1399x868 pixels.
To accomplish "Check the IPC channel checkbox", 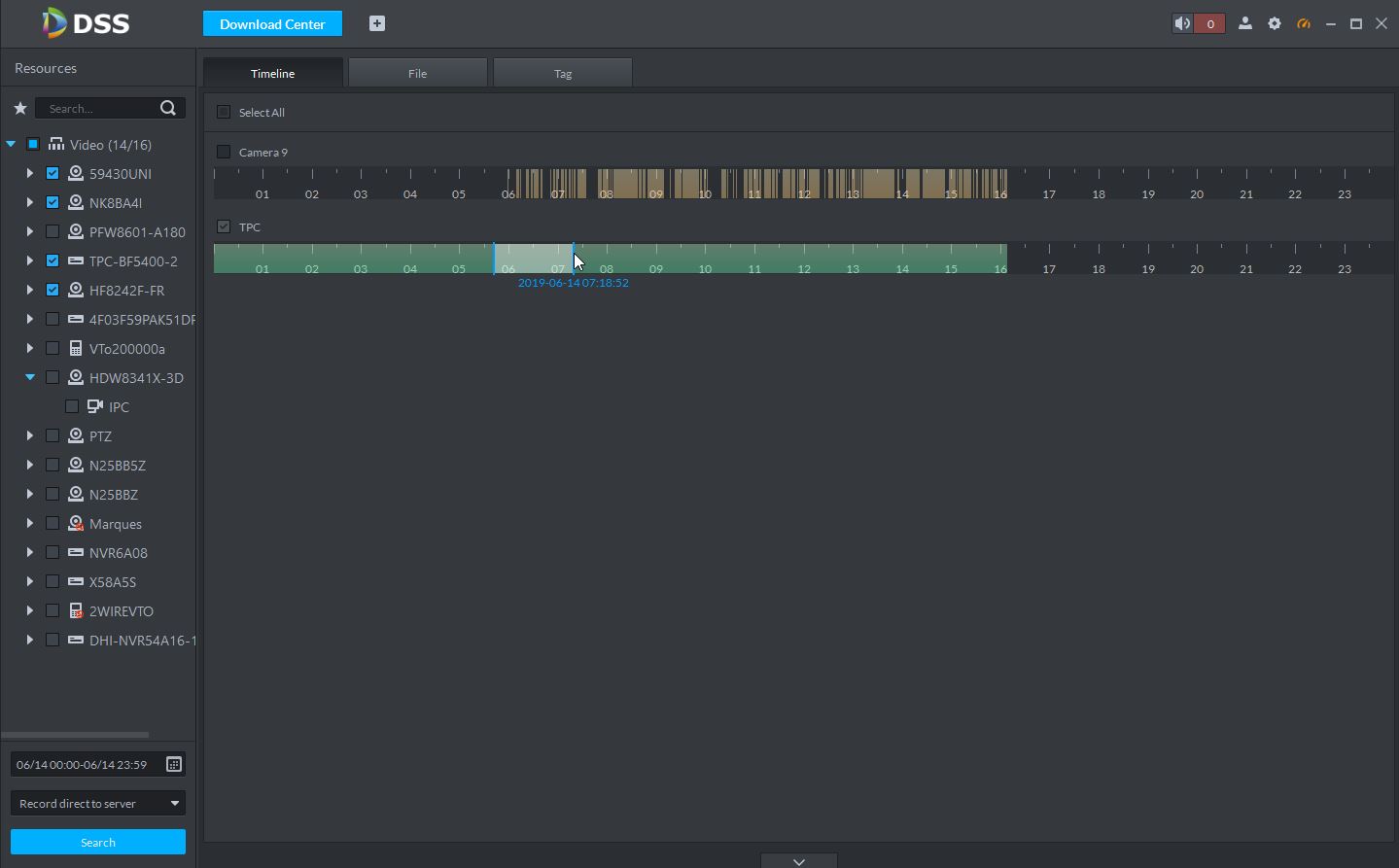I will click(x=72, y=406).
